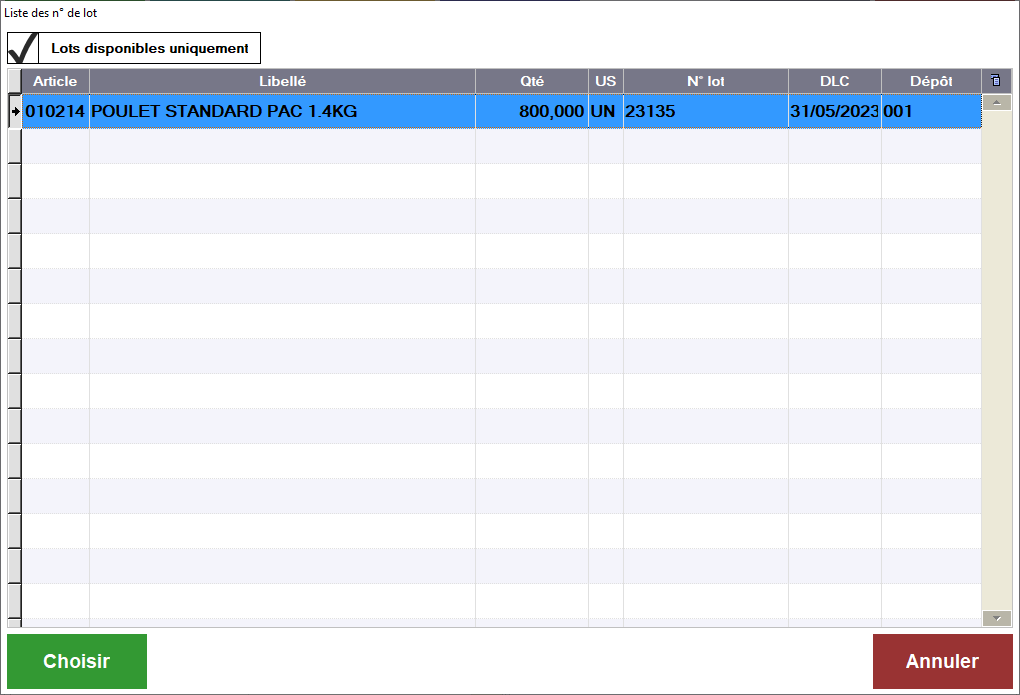Click the Dépôt column header
This screenshot has height=695, width=1020.
coord(930,81)
